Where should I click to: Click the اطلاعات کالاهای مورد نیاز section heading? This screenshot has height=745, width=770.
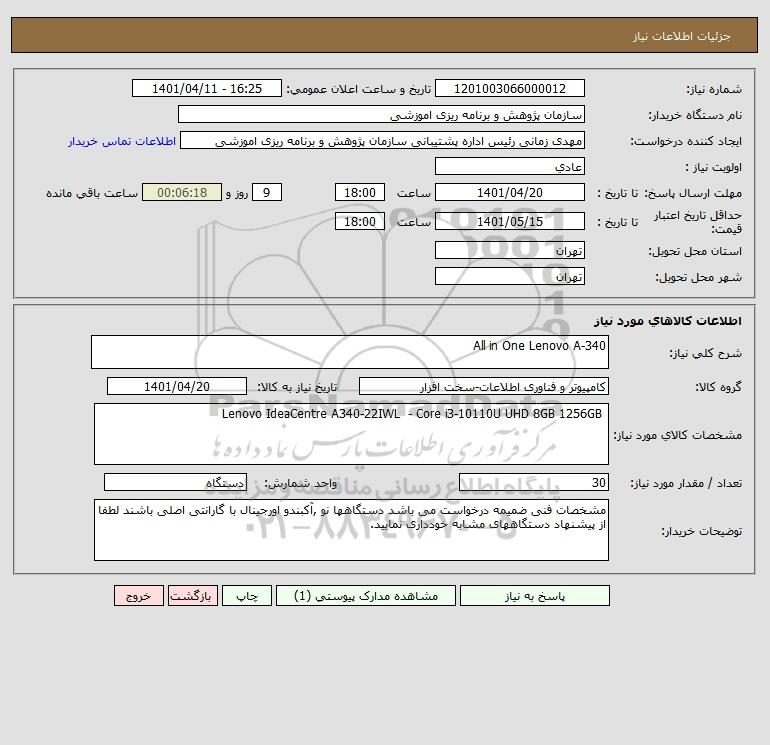click(x=668, y=321)
